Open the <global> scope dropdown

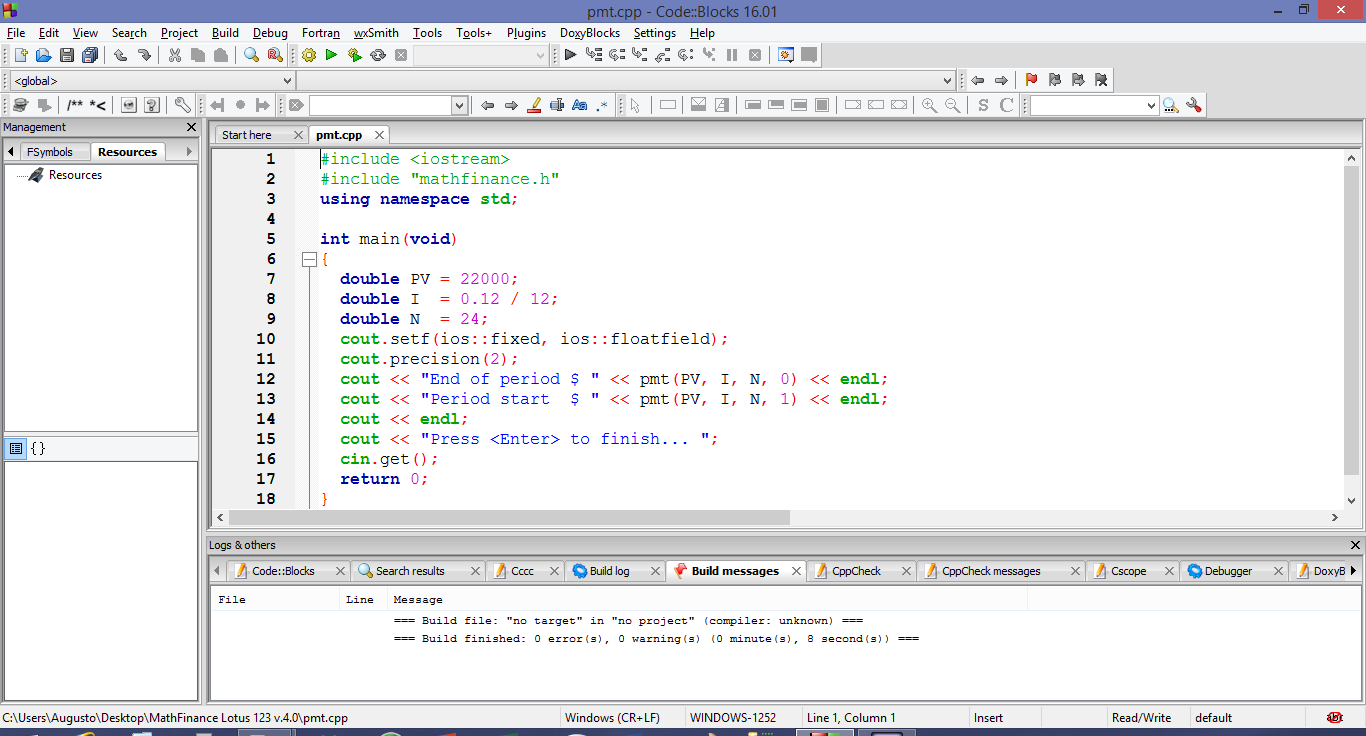[152, 80]
